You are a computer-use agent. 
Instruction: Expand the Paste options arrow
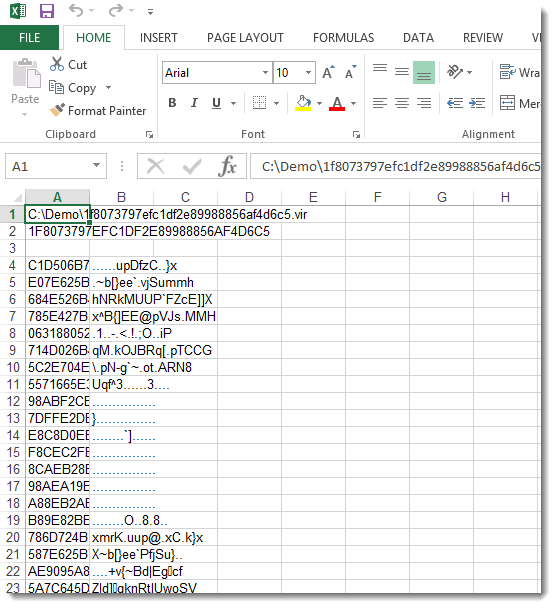(24, 114)
